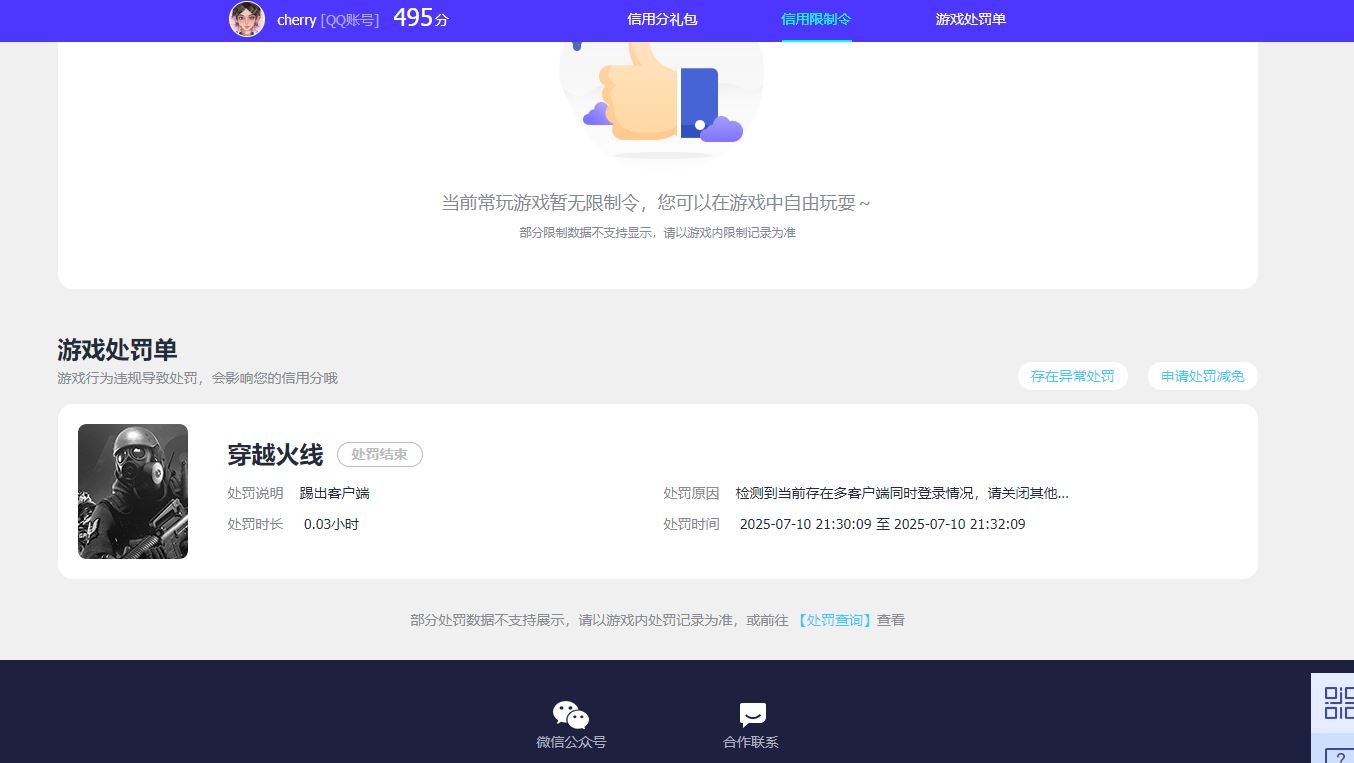Click the WeChat 微信公众号 icon
Screen dimensions: 1354x763
(x=571, y=715)
